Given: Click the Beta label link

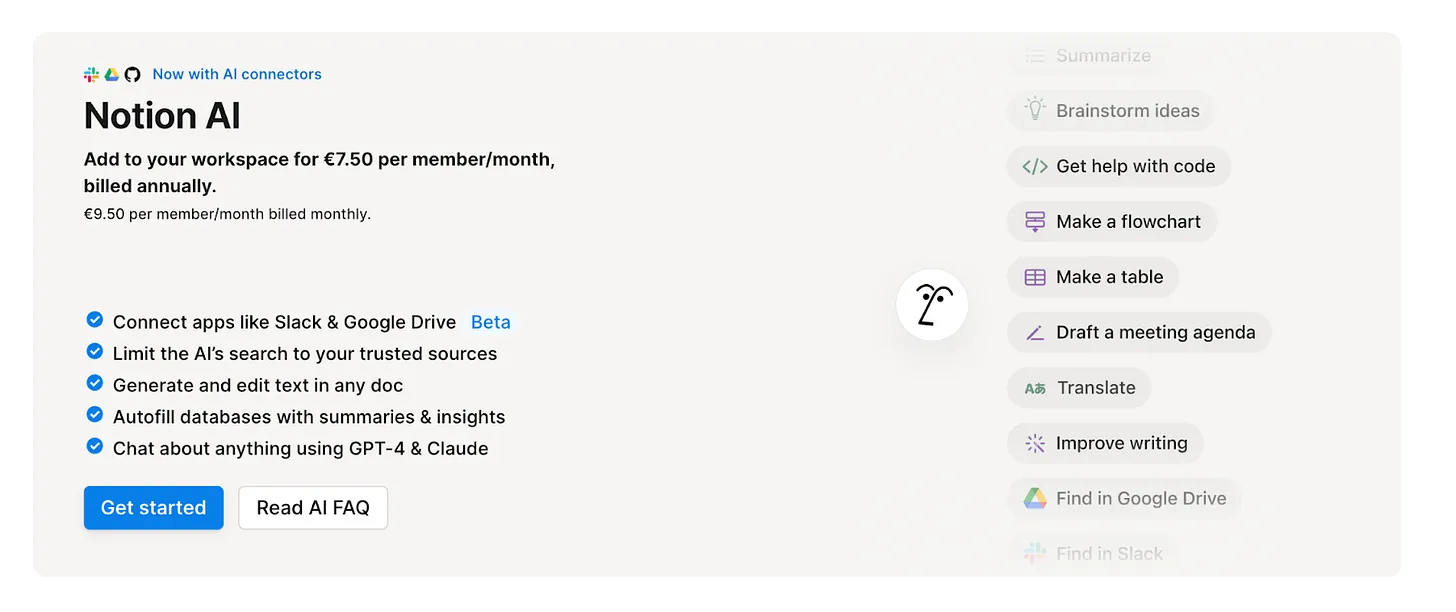Looking at the screenshot, I should pos(491,322).
